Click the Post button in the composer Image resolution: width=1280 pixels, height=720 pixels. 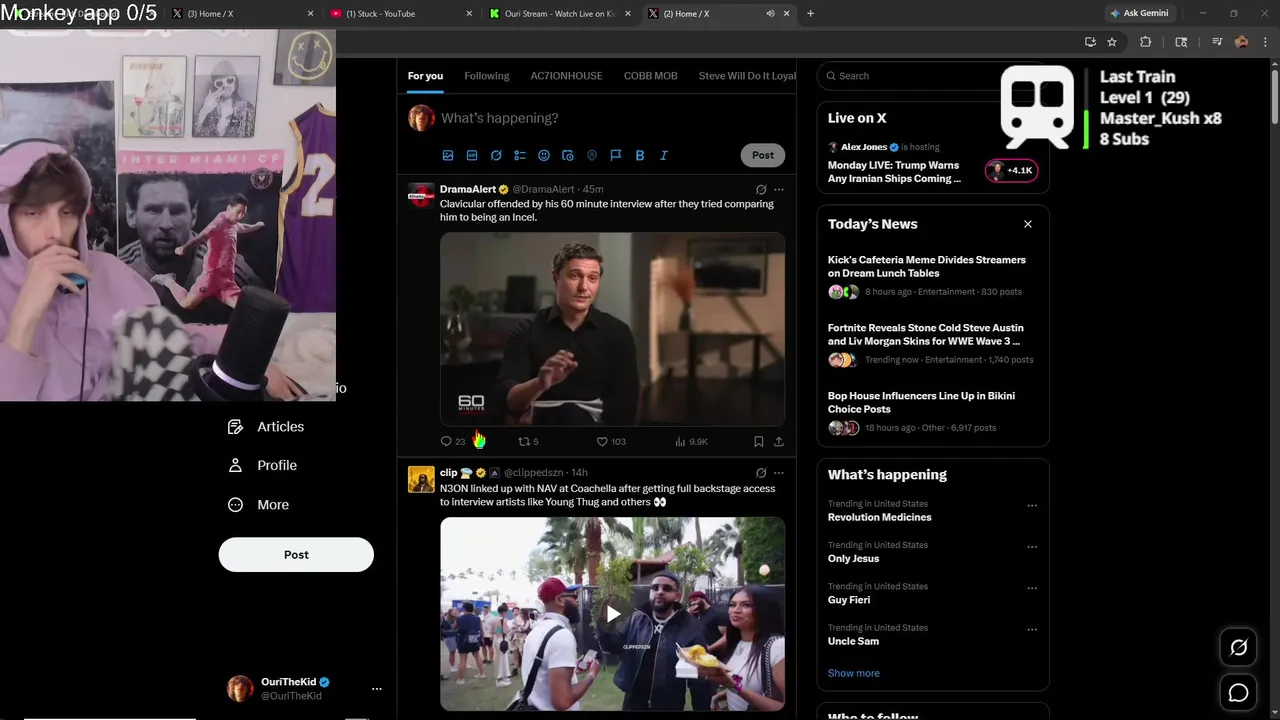pos(763,155)
